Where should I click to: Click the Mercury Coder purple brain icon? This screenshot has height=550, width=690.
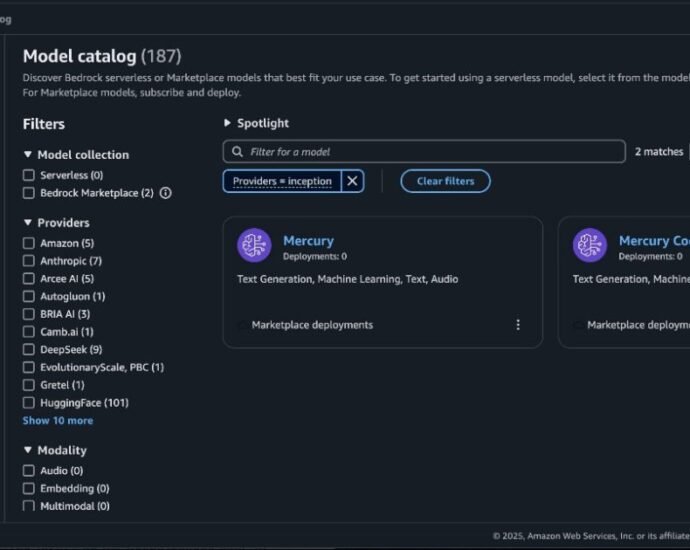(x=590, y=245)
